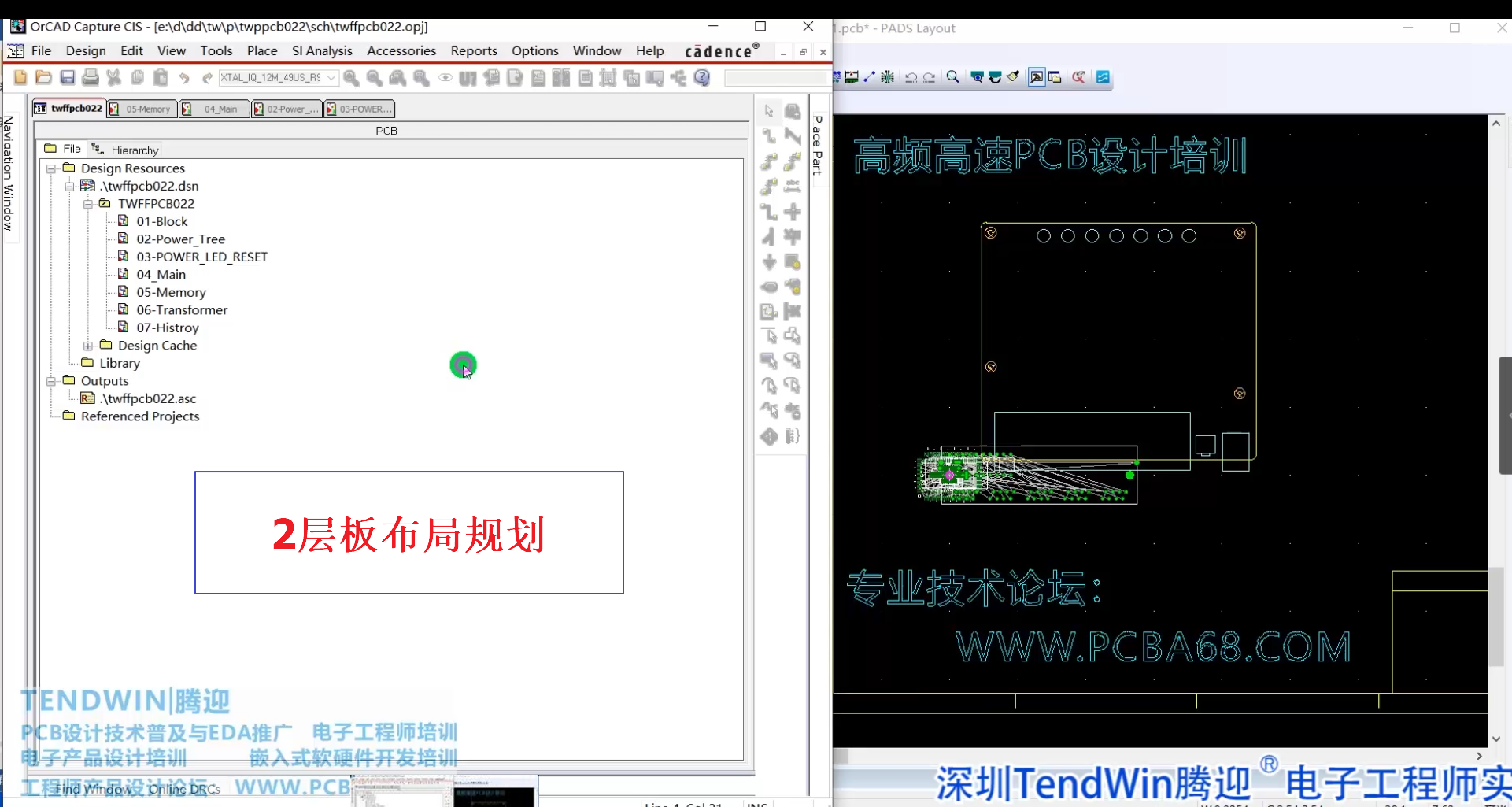1512x807 pixels.
Task: Collapse the Design Resources folder
Action: point(51,169)
